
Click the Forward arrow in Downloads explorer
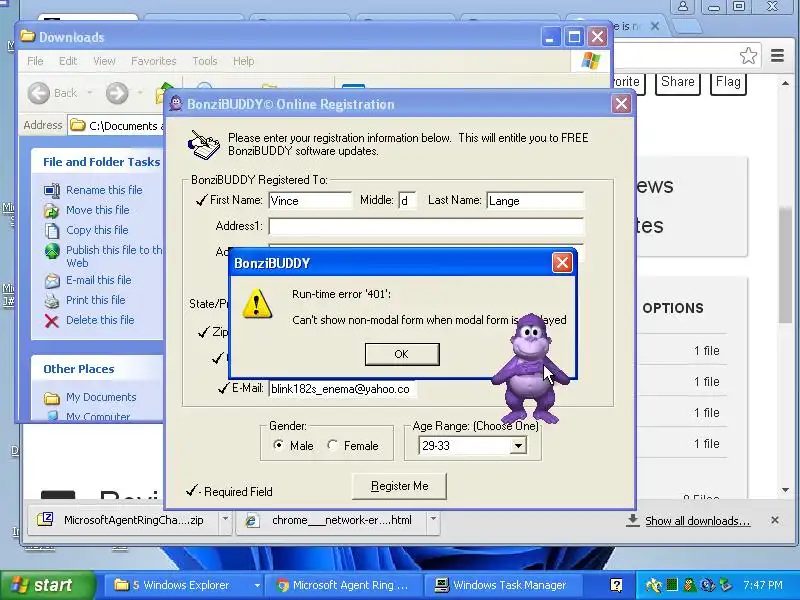(117, 93)
